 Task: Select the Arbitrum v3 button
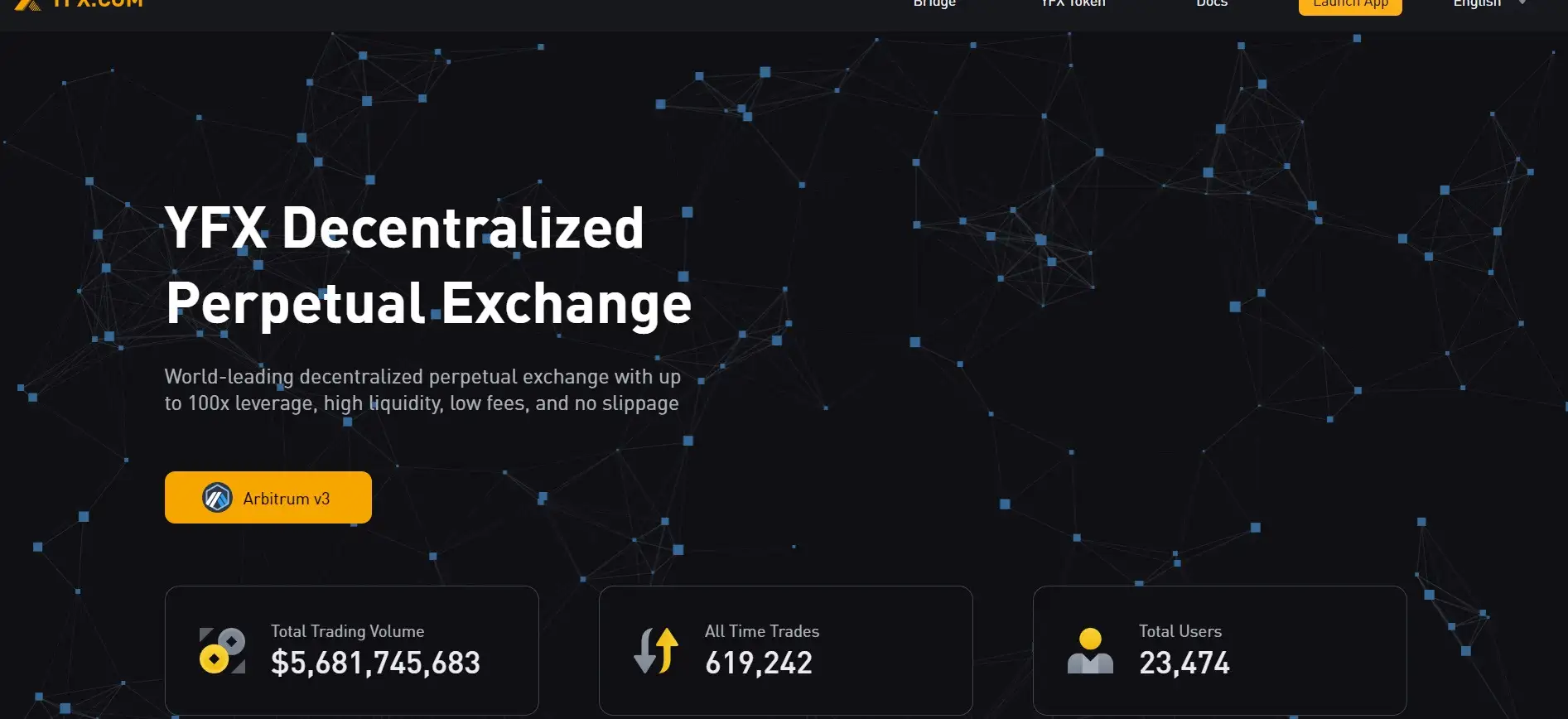(x=268, y=498)
